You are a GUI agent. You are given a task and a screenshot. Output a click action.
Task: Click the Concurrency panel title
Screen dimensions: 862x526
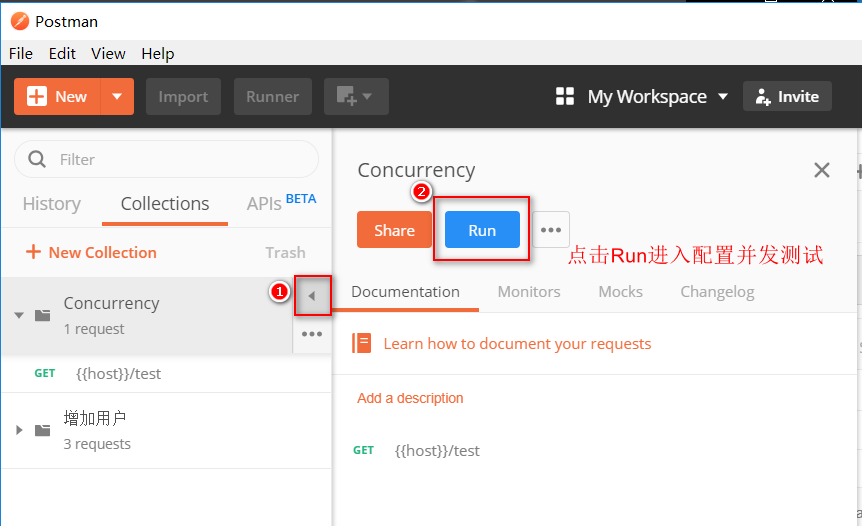[416, 170]
